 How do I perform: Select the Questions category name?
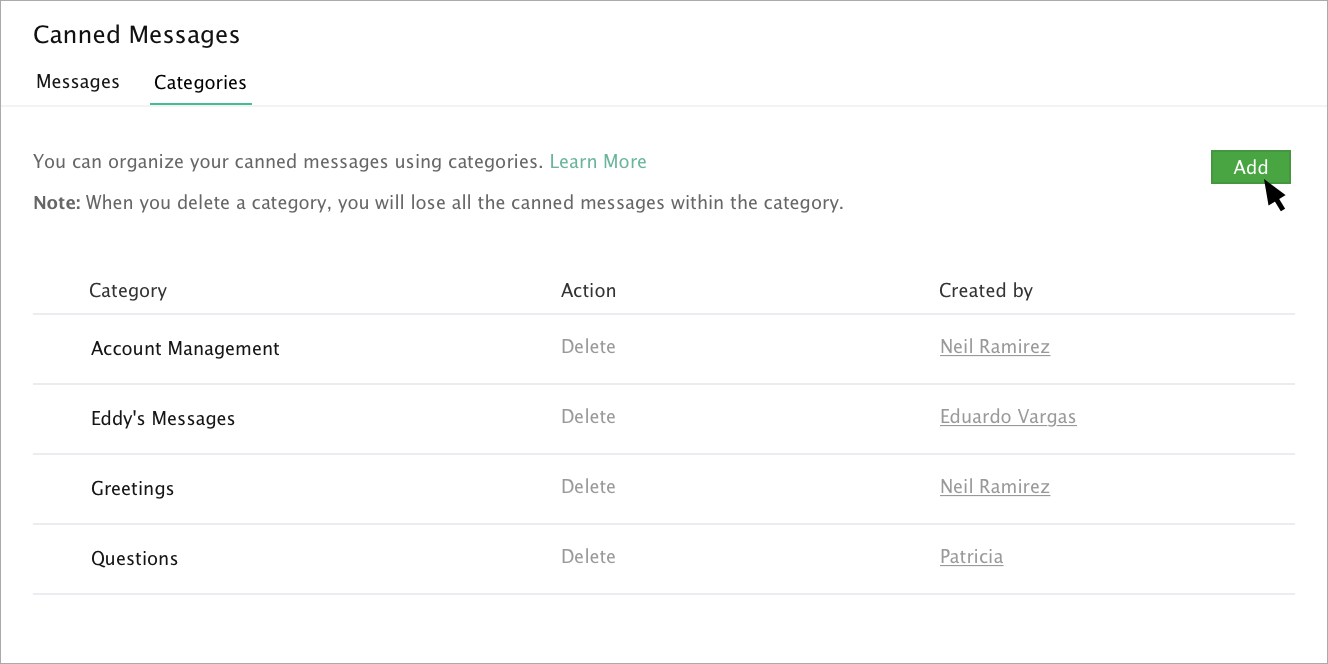click(x=134, y=559)
